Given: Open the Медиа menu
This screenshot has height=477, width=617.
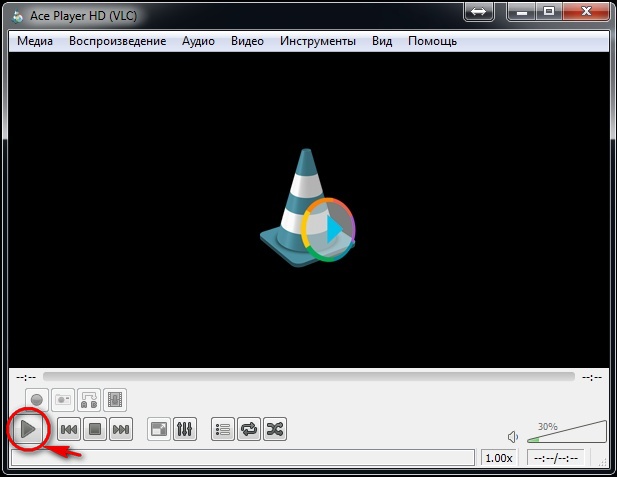Looking at the screenshot, I should point(35,41).
